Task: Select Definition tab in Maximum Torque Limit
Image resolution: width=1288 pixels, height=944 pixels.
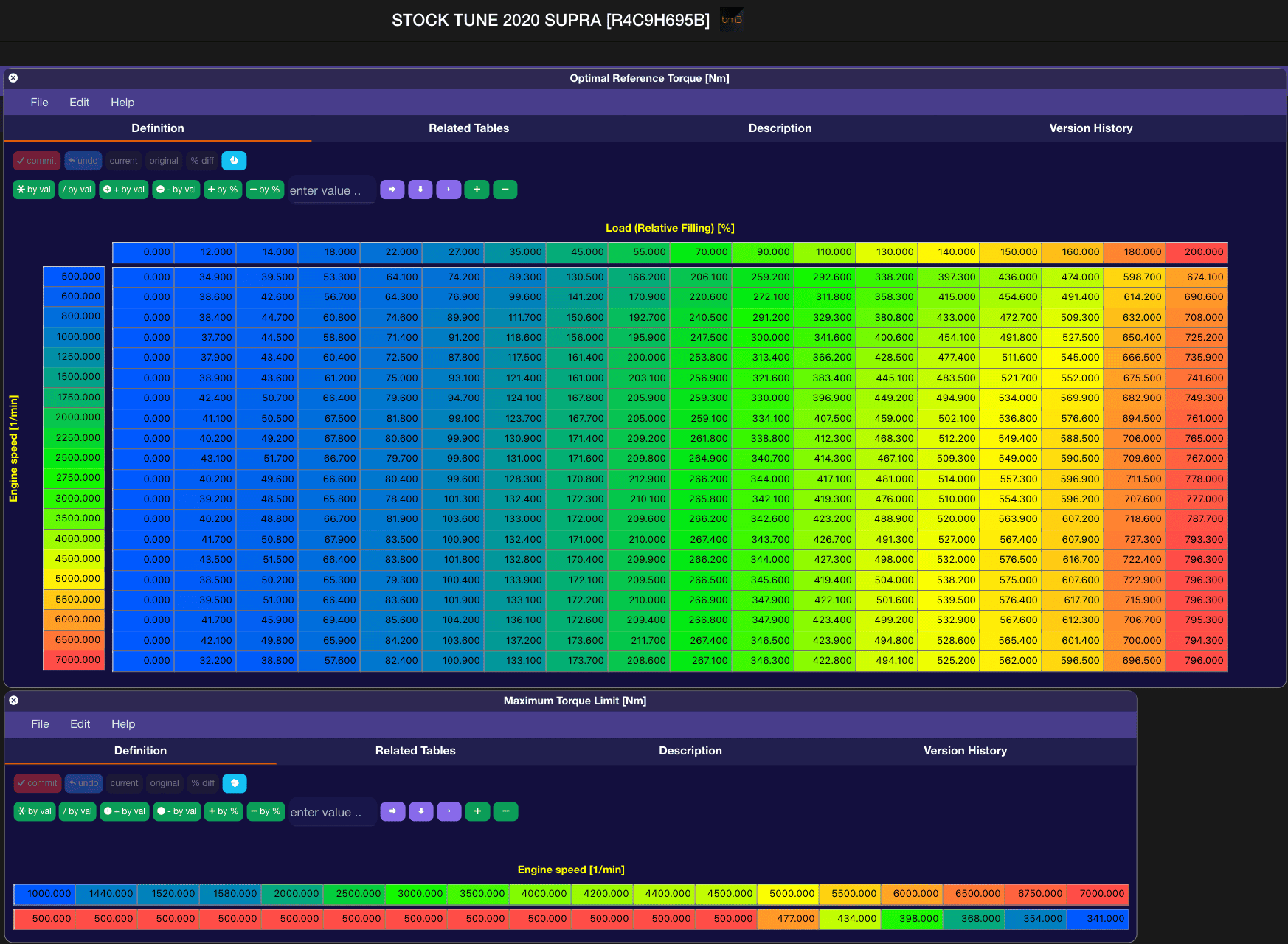Action: pyautogui.click(x=140, y=751)
